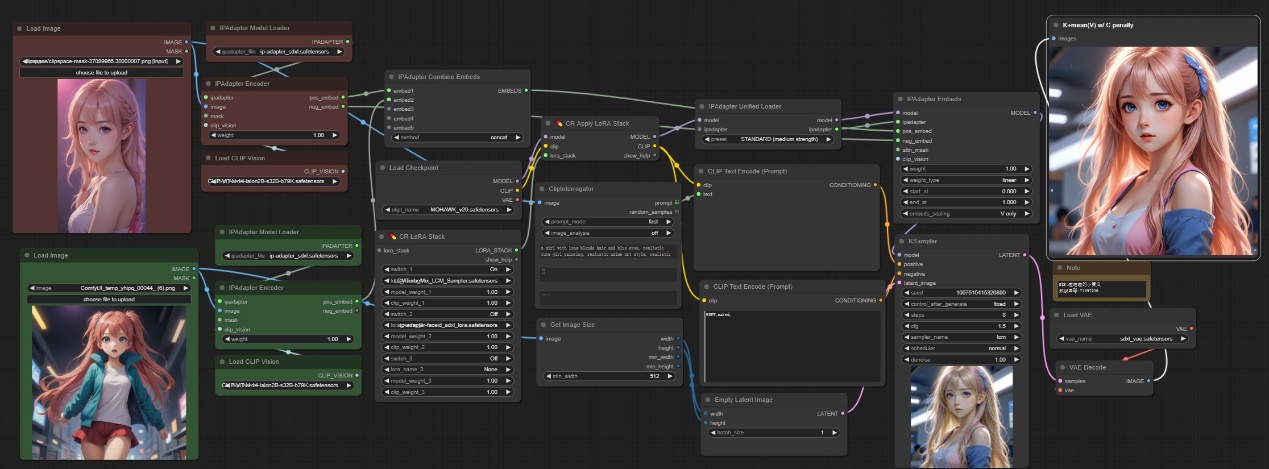
Task: Click choose file to upload in green Load Image
Action: [108, 298]
